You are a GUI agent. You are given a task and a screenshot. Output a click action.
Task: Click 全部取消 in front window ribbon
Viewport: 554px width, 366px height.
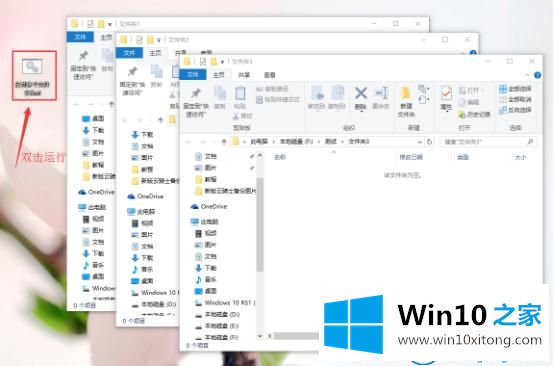coord(515,100)
